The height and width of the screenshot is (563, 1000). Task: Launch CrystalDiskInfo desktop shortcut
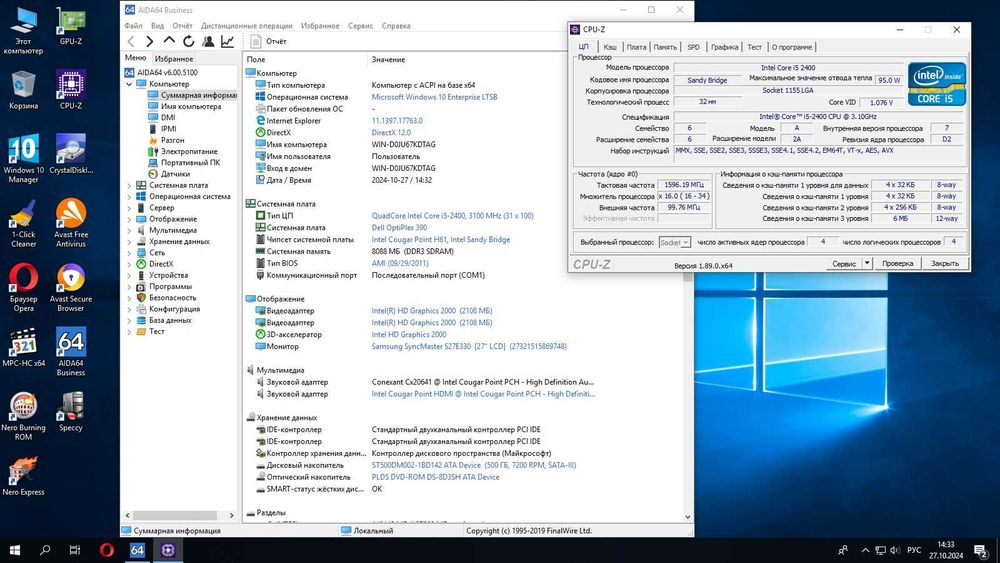(x=71, y=154)
